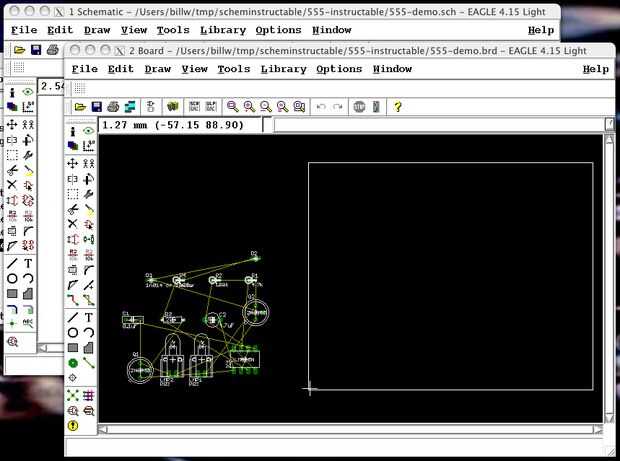Select the Move tool in Board window
Image resolution: width=620 pixels, height=461 pixels.
click(73, 163)
